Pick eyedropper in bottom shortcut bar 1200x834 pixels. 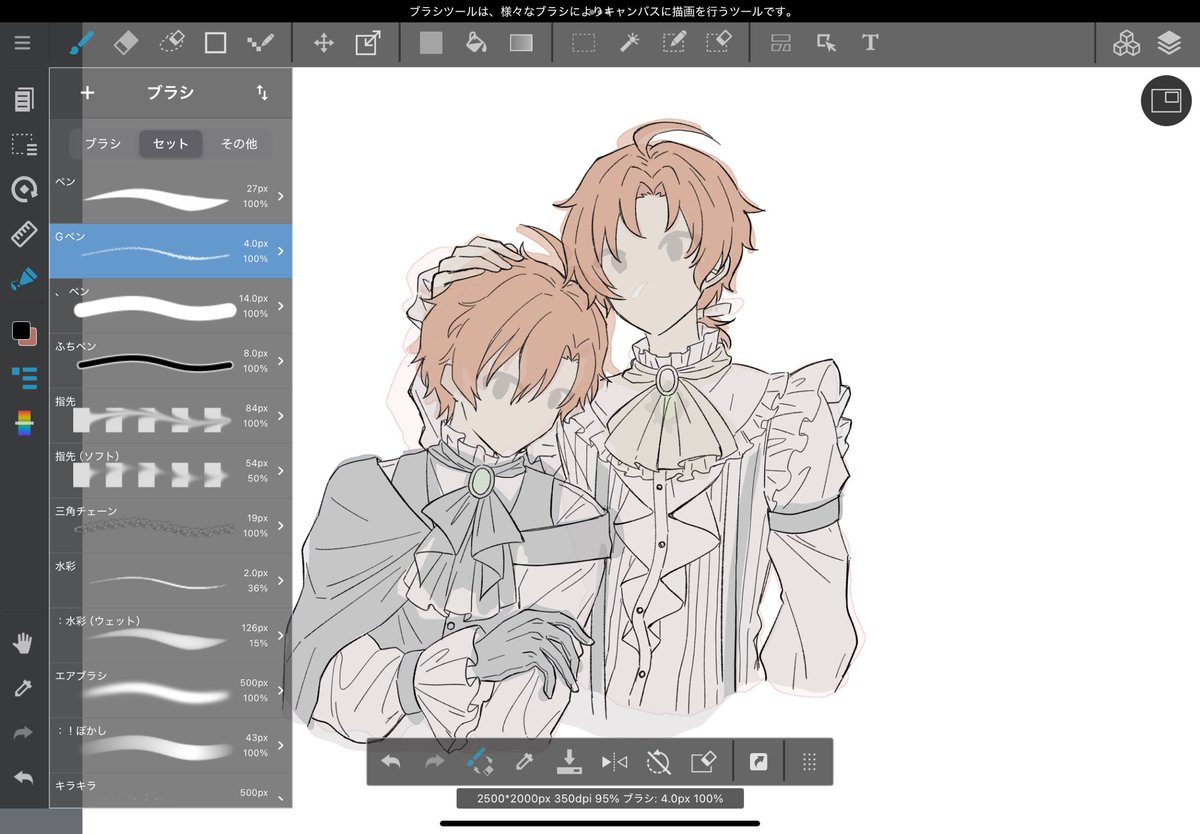(523, 762)
